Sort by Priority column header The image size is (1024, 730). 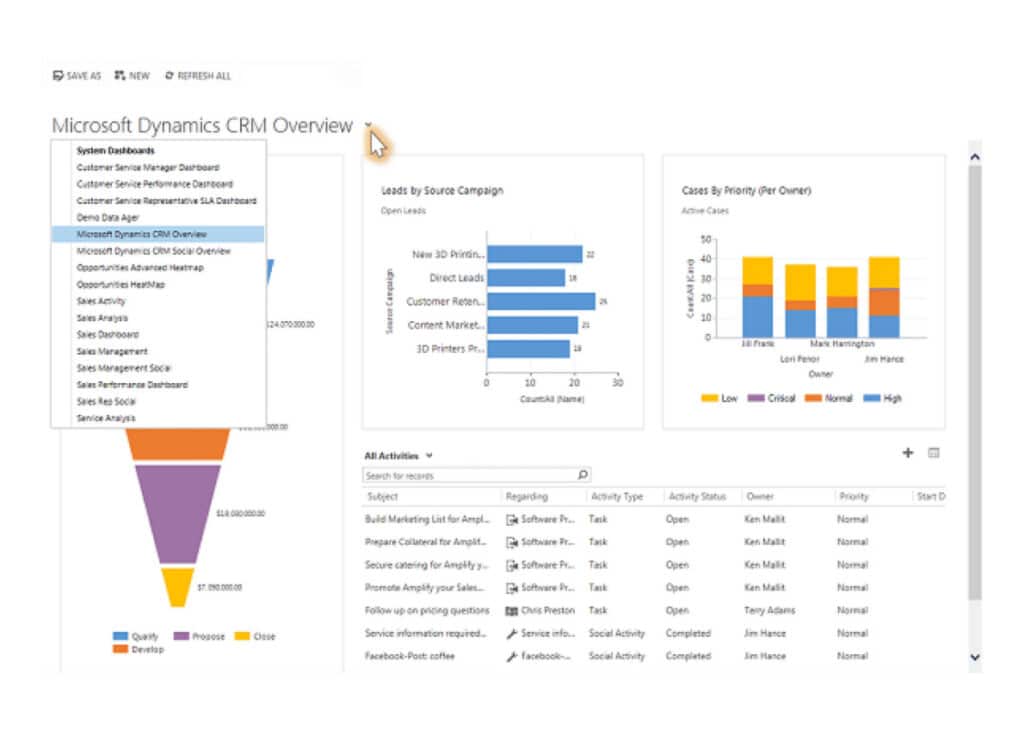pyautogui.click(x=854, y=497)
